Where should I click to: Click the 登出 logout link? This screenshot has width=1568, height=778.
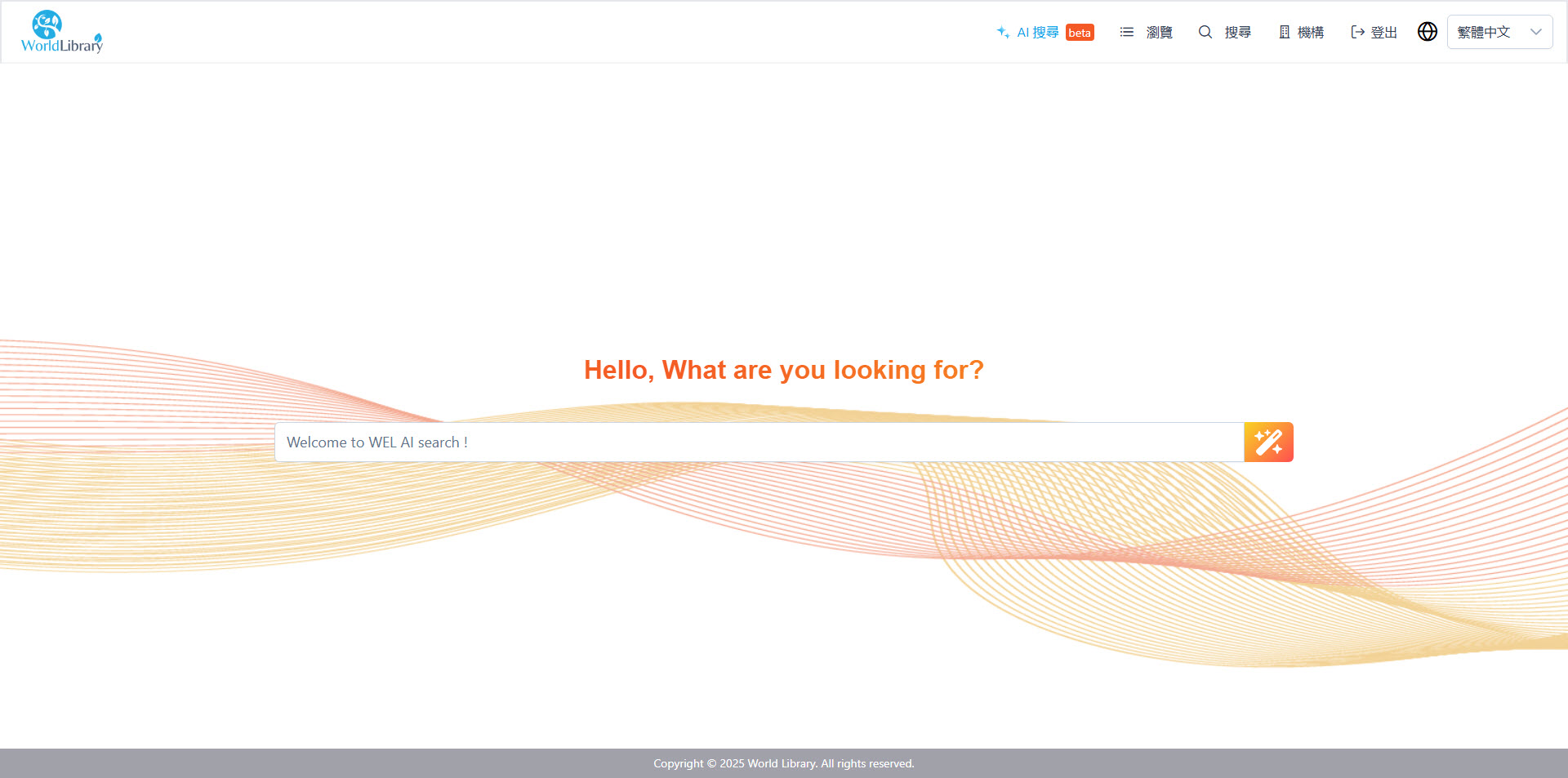pos(1383,32)
